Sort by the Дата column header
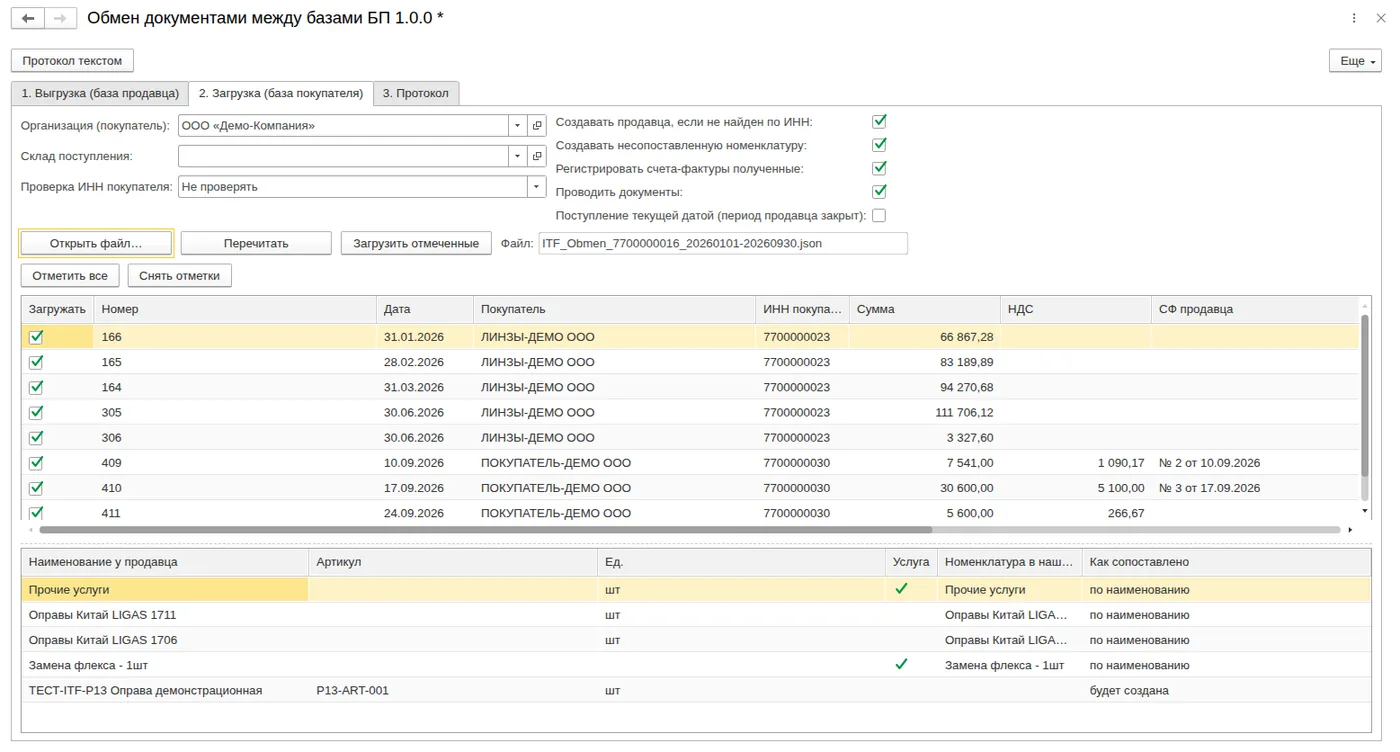 click(425, 309)
